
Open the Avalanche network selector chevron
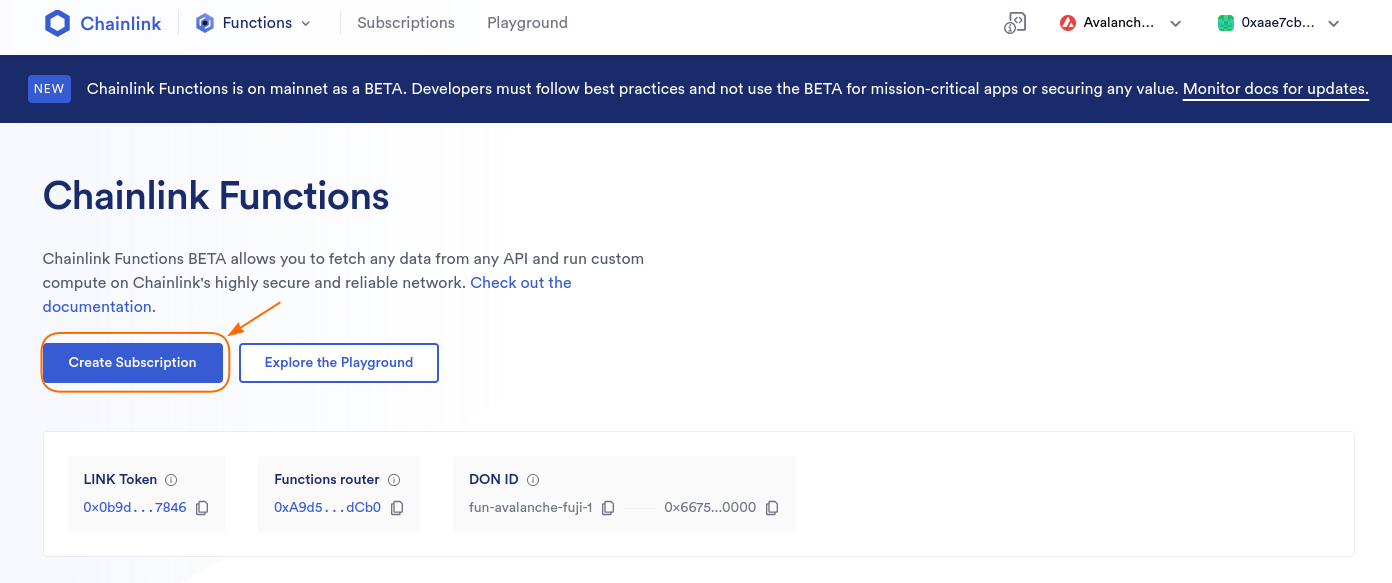pos(1176,24)
